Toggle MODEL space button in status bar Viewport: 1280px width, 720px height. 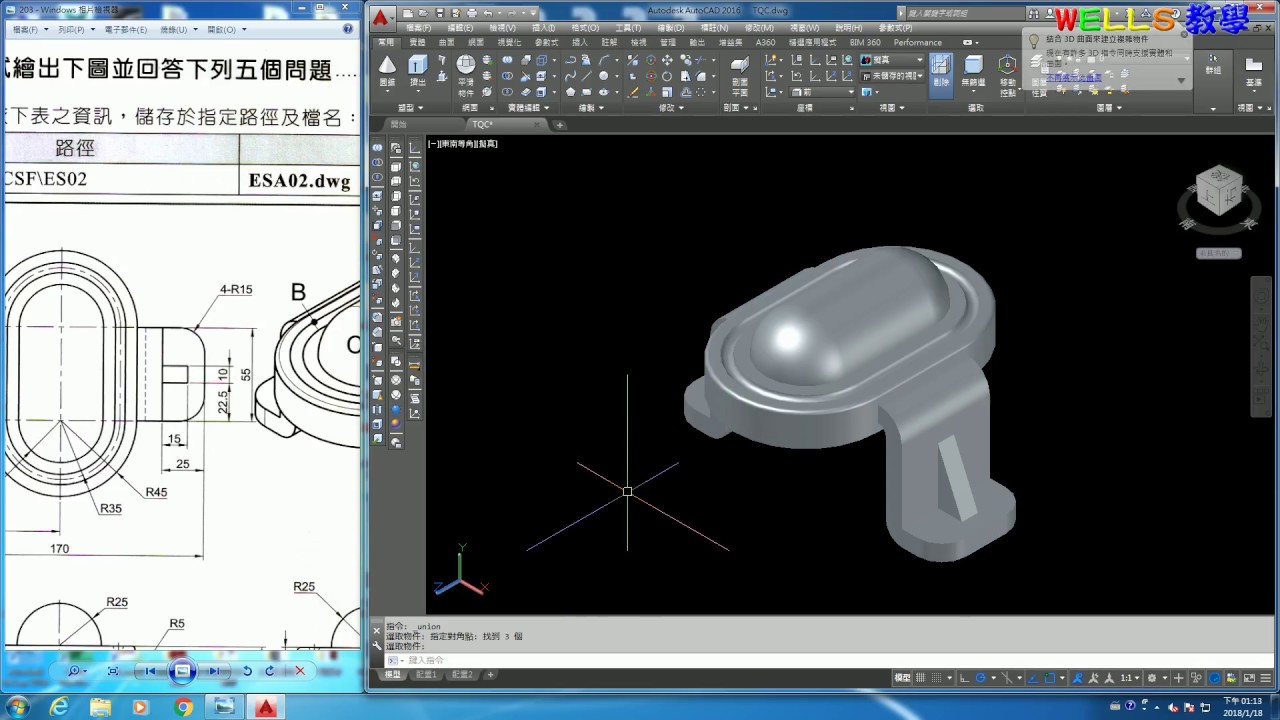(902, 677)
